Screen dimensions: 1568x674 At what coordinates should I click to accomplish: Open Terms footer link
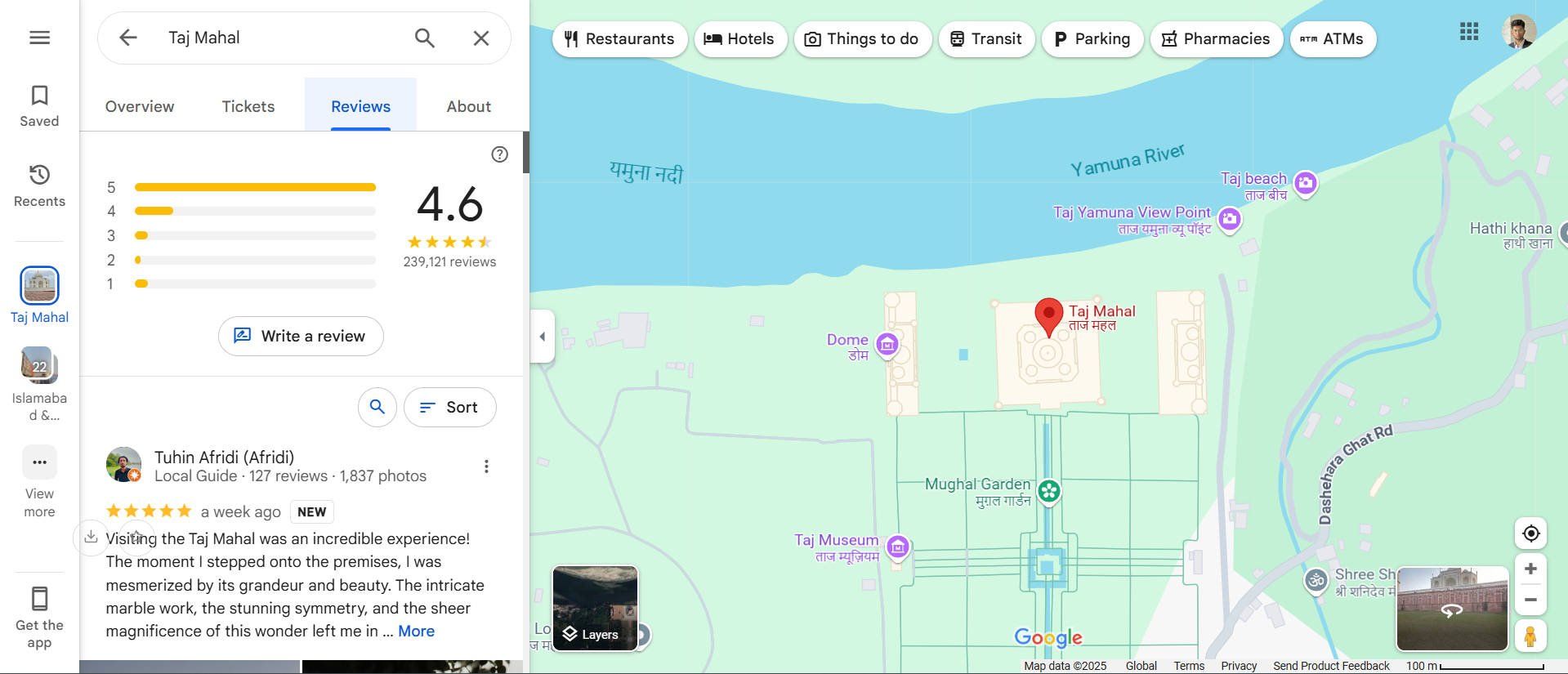point(1189,666)
